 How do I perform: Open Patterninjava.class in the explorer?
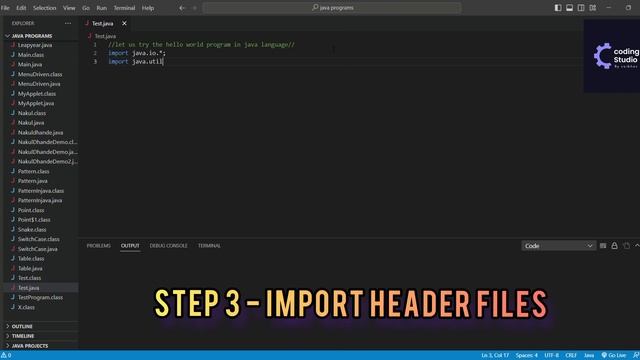coord(41,191)
